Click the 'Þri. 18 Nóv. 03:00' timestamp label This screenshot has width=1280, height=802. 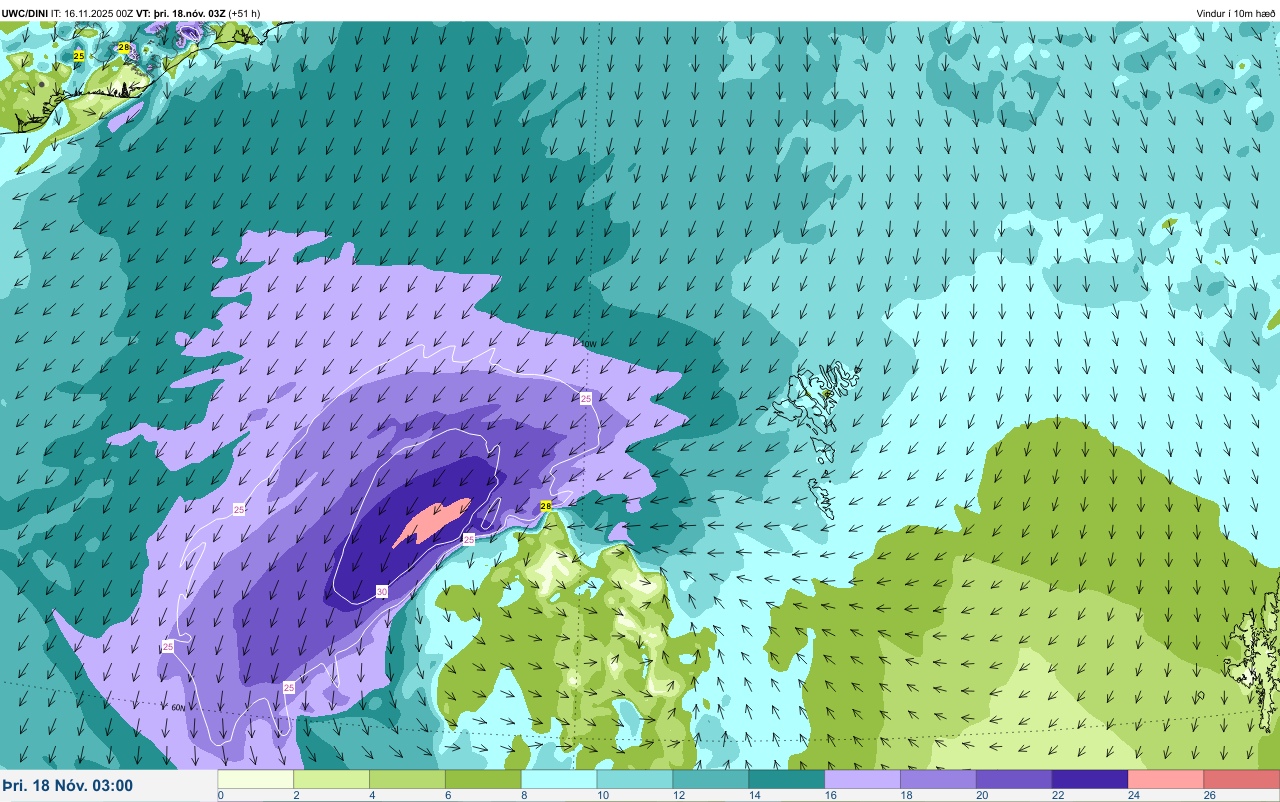[68, 786]
